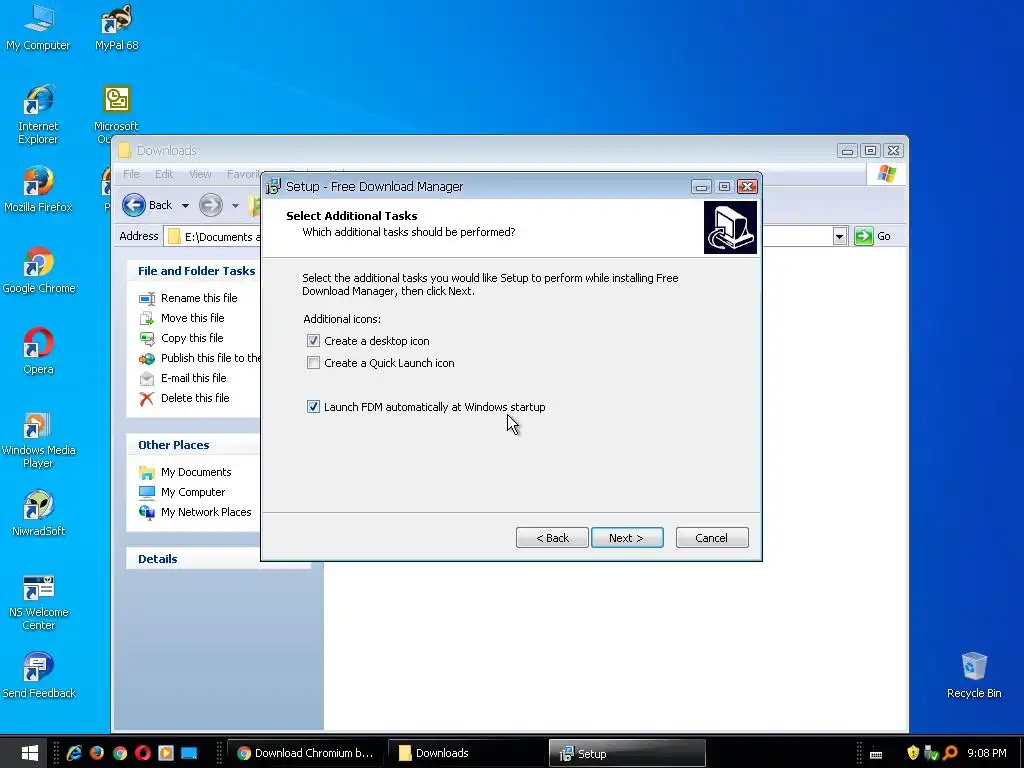The width and height of the screenshot is (1024, 768).
Task: Enable Create a Quick Launch icon
Action: [x=313, y=363]
